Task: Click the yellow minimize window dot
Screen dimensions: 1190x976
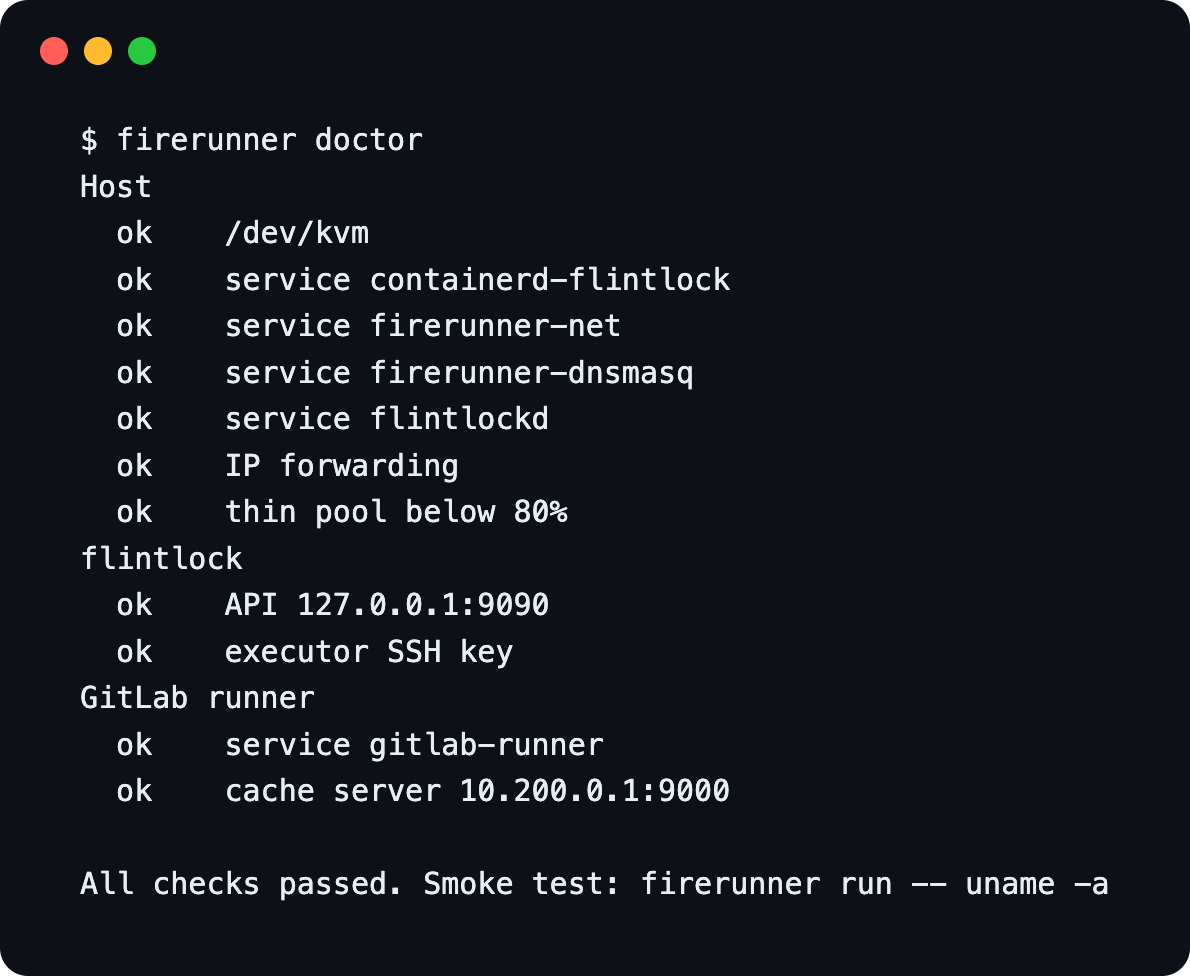Action: pyautogui.click(x=98, y=51)
